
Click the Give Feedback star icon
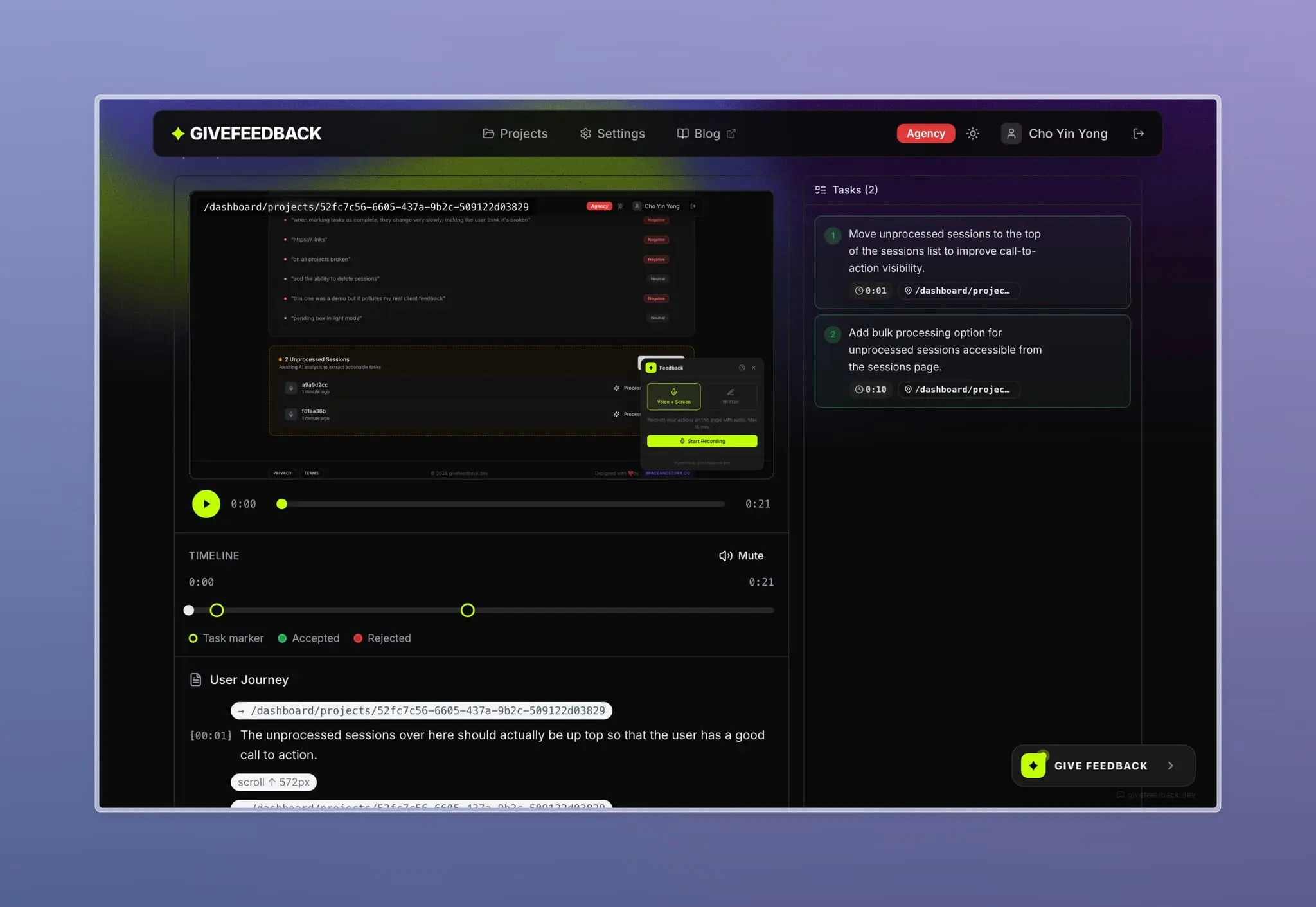point(1033,766)
